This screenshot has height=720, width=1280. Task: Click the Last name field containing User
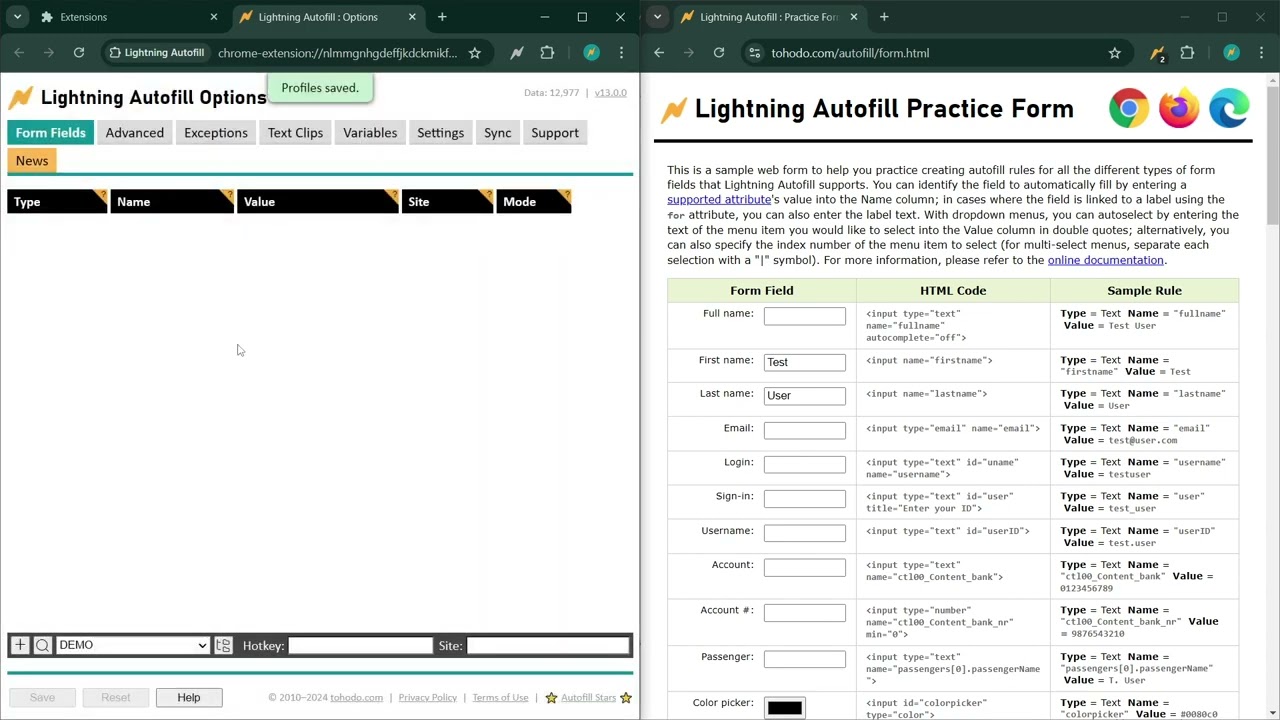(805, 396)
